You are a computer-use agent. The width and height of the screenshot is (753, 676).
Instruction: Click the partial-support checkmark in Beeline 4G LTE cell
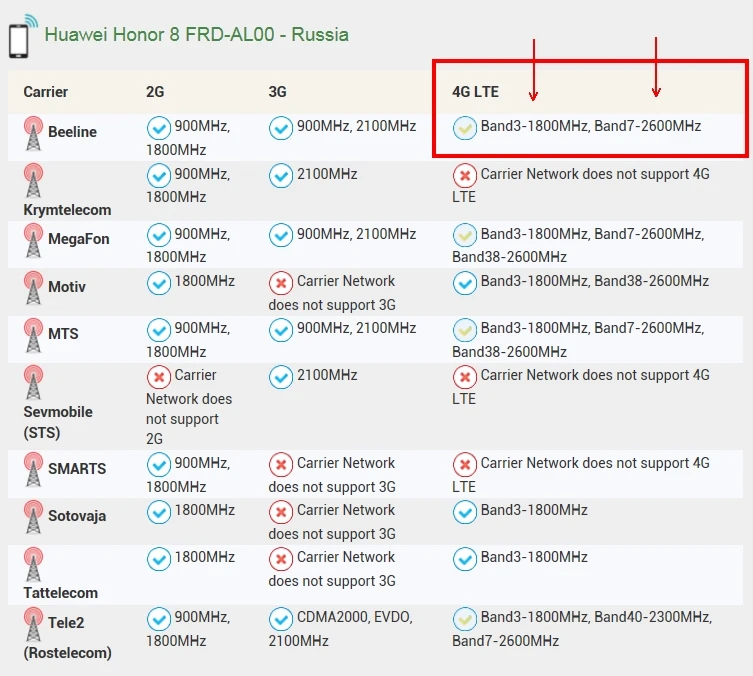pyautogui.click(x=464, y=128)
